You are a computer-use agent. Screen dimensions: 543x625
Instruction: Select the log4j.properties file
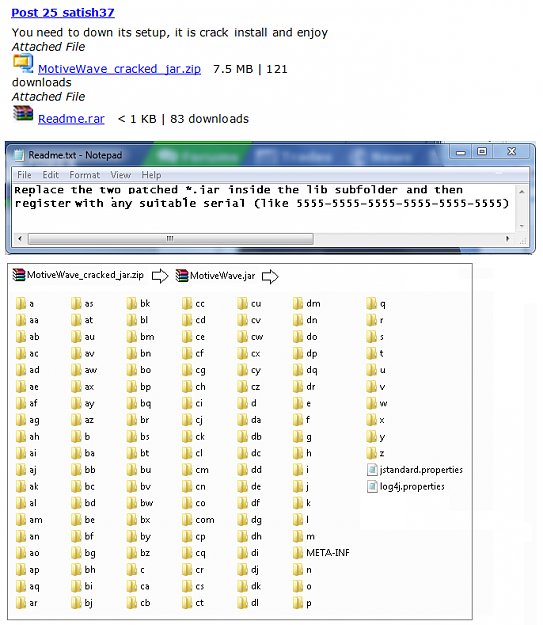(x=405, y=486)
